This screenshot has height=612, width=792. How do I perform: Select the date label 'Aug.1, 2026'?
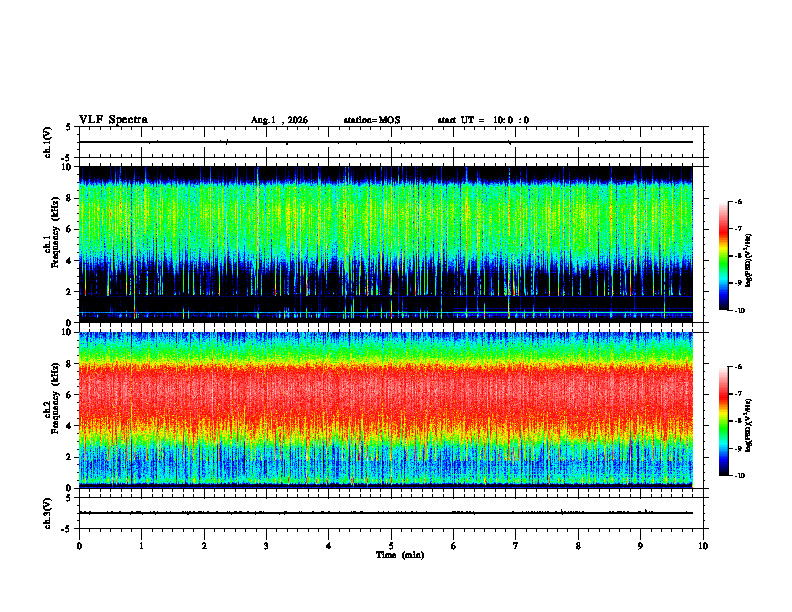[x=279, y=120]
